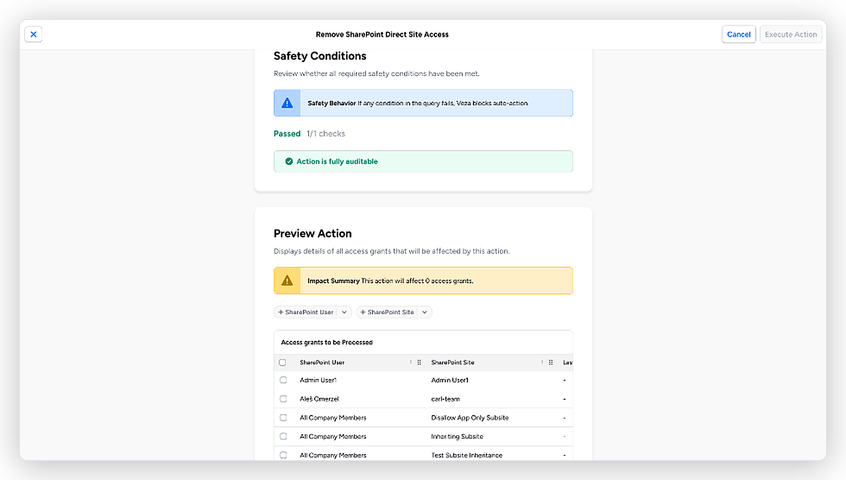
Task: Close the dialog with the X icon
Action: coord(33,34)
